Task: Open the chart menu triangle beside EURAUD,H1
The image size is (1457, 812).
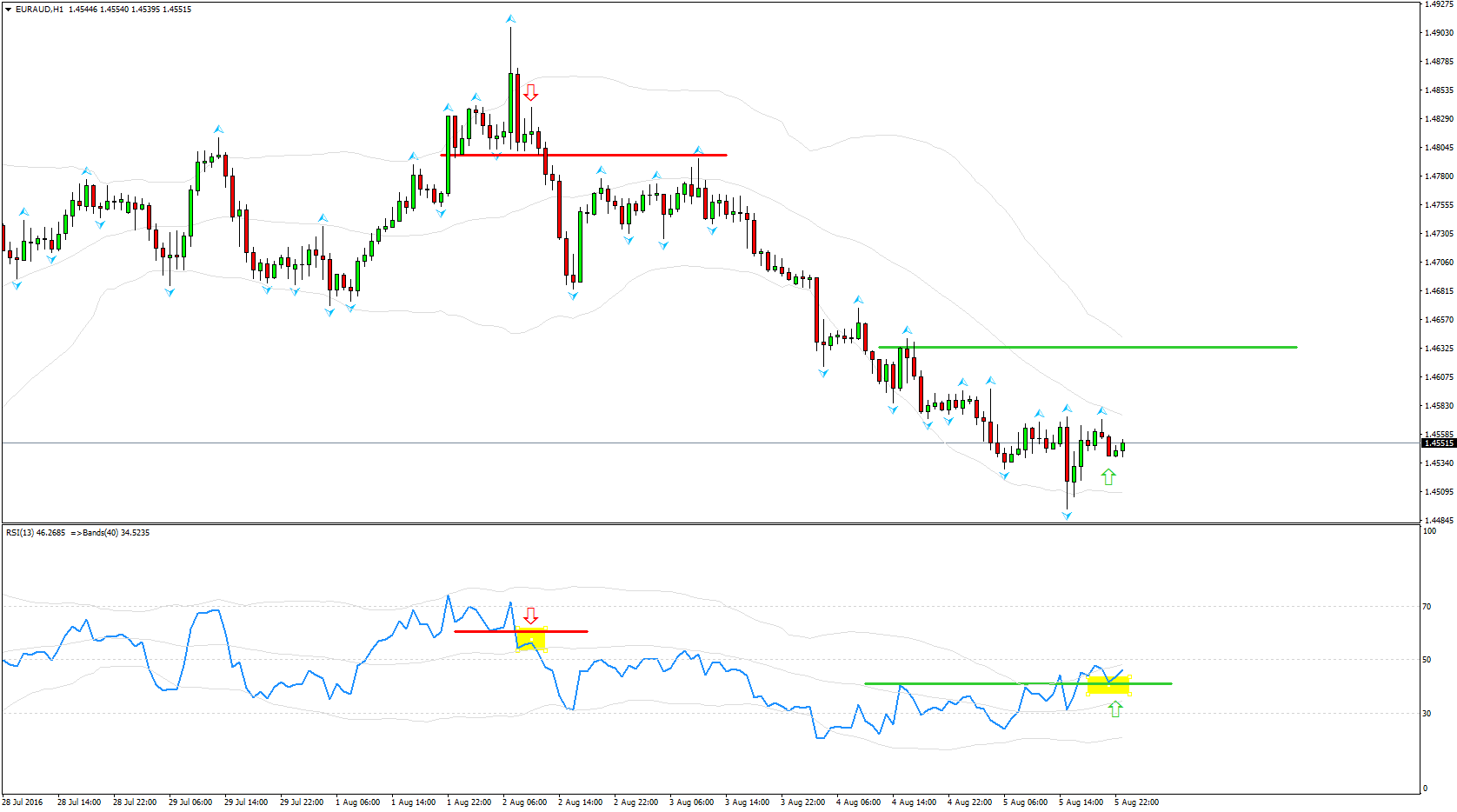Action: (8, 10)
